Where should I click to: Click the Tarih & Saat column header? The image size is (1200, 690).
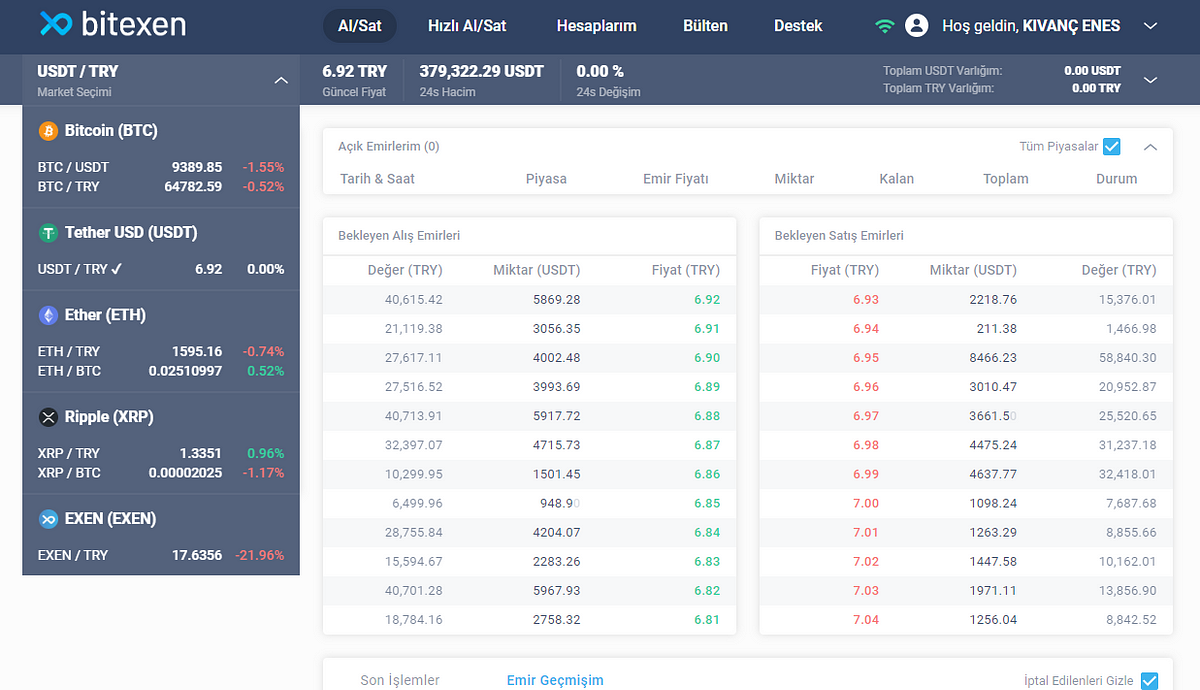(x=377, y=179)
